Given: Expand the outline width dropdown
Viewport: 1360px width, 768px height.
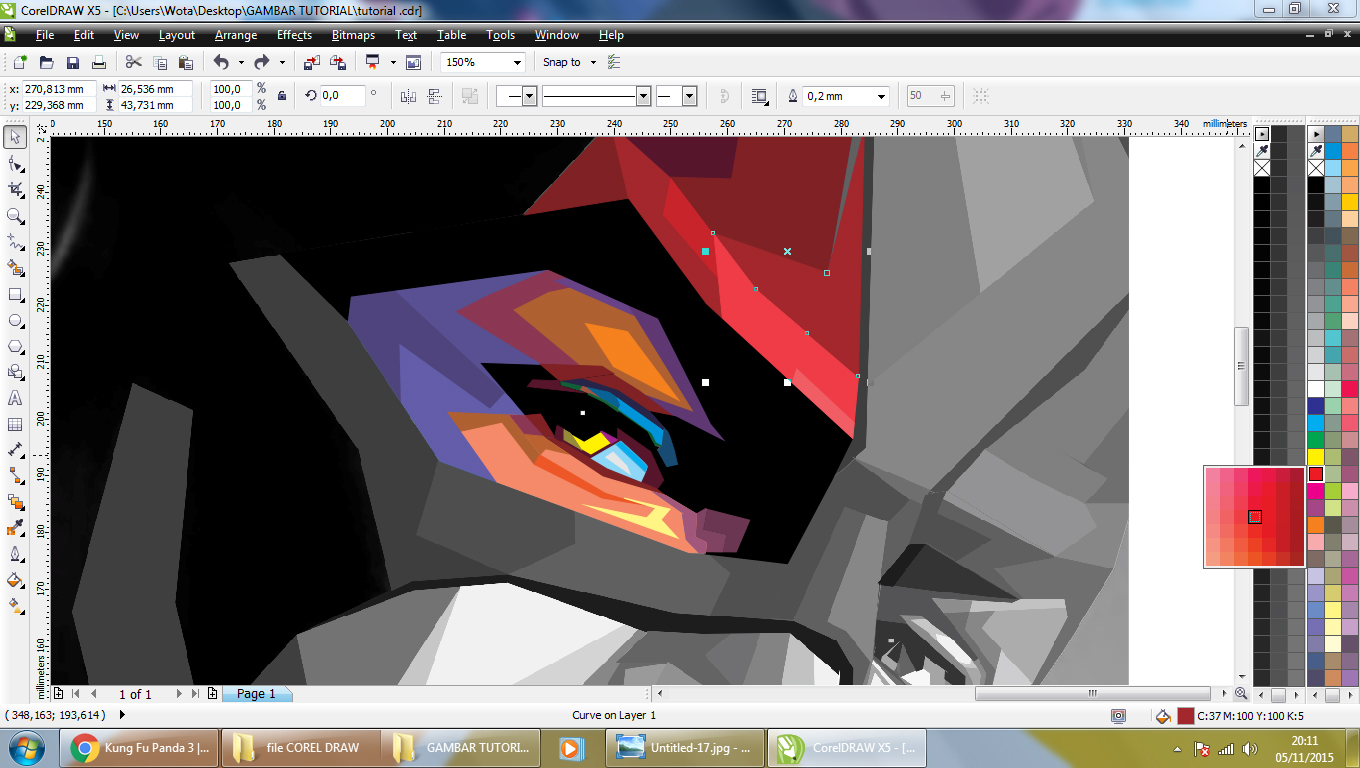Looking at the screenshot, I should click(x=881, y=96).
